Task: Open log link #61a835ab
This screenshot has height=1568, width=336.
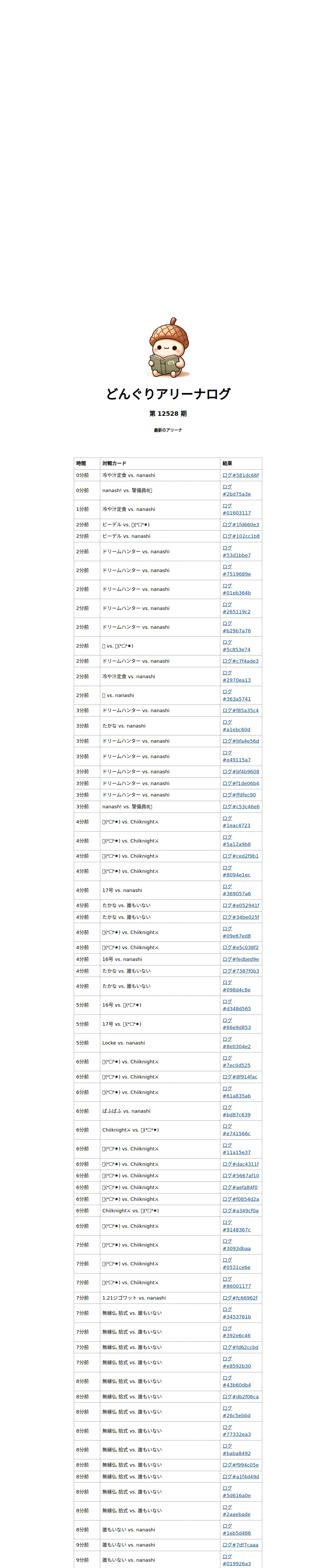Action: (x=237, y=1092)
